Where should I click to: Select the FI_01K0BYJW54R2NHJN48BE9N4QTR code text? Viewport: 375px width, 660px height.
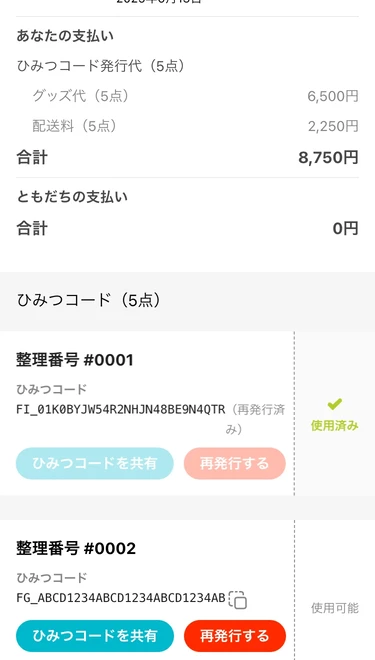click(x=121, y=409)
